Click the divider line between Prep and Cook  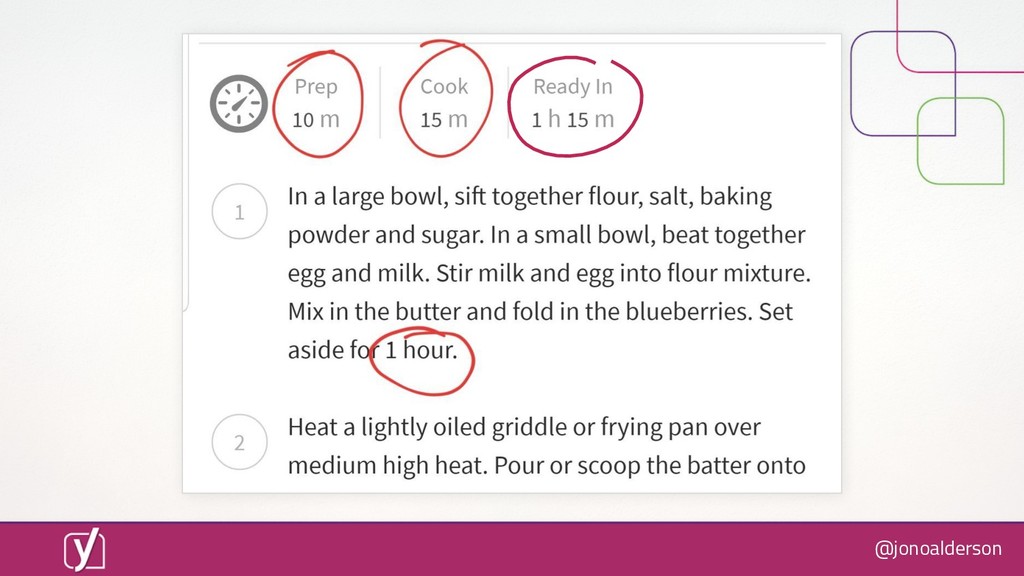click(380, 103)
